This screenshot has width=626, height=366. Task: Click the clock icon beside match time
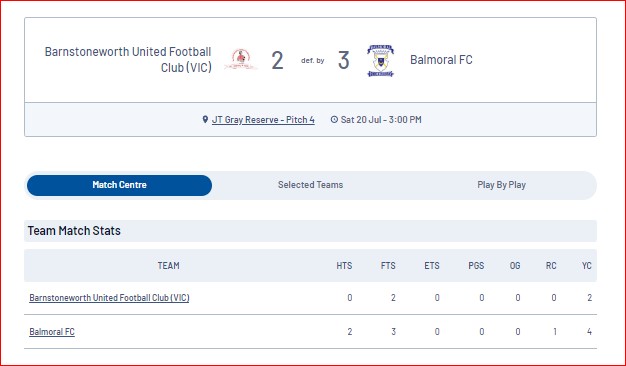click(x=334, y=119)
